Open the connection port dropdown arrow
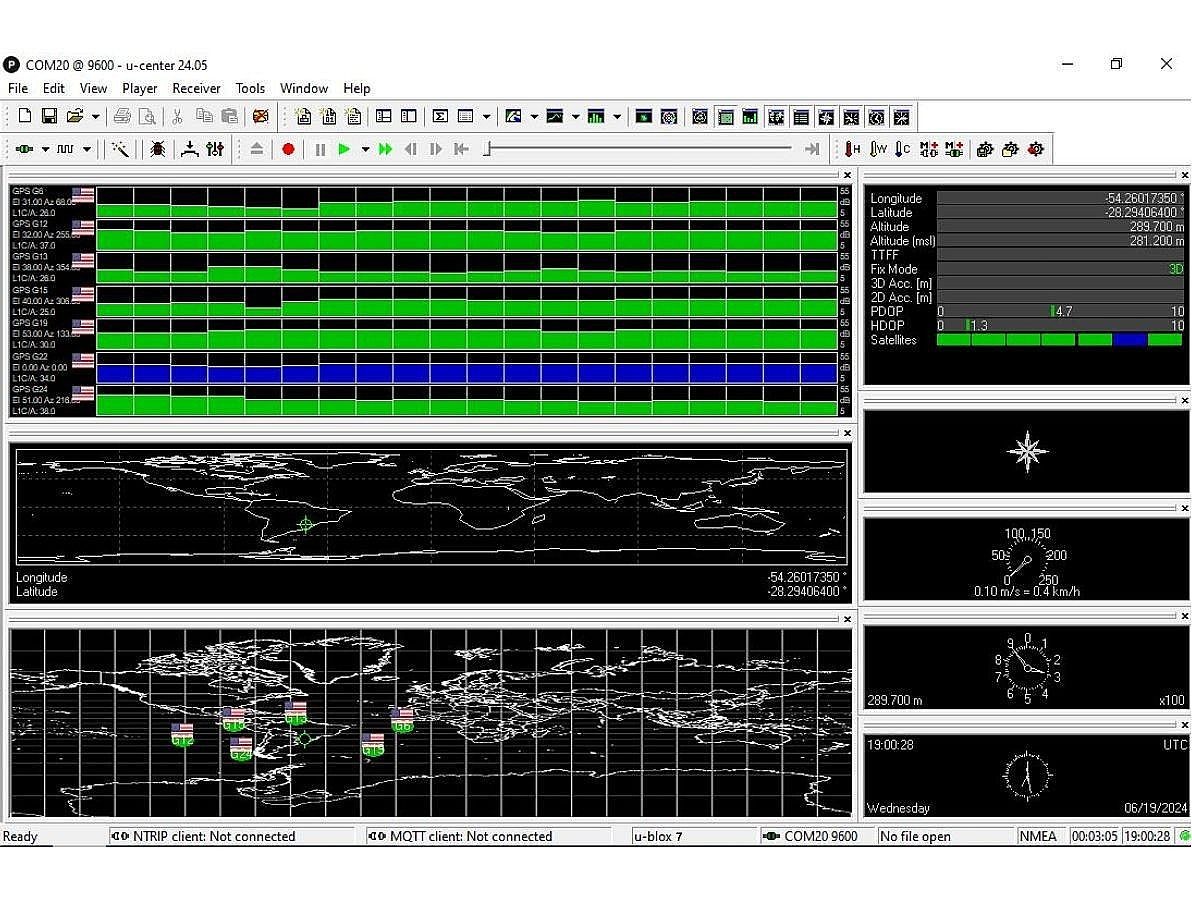This screenshot has width=1192, height=900. coord(45,149)
